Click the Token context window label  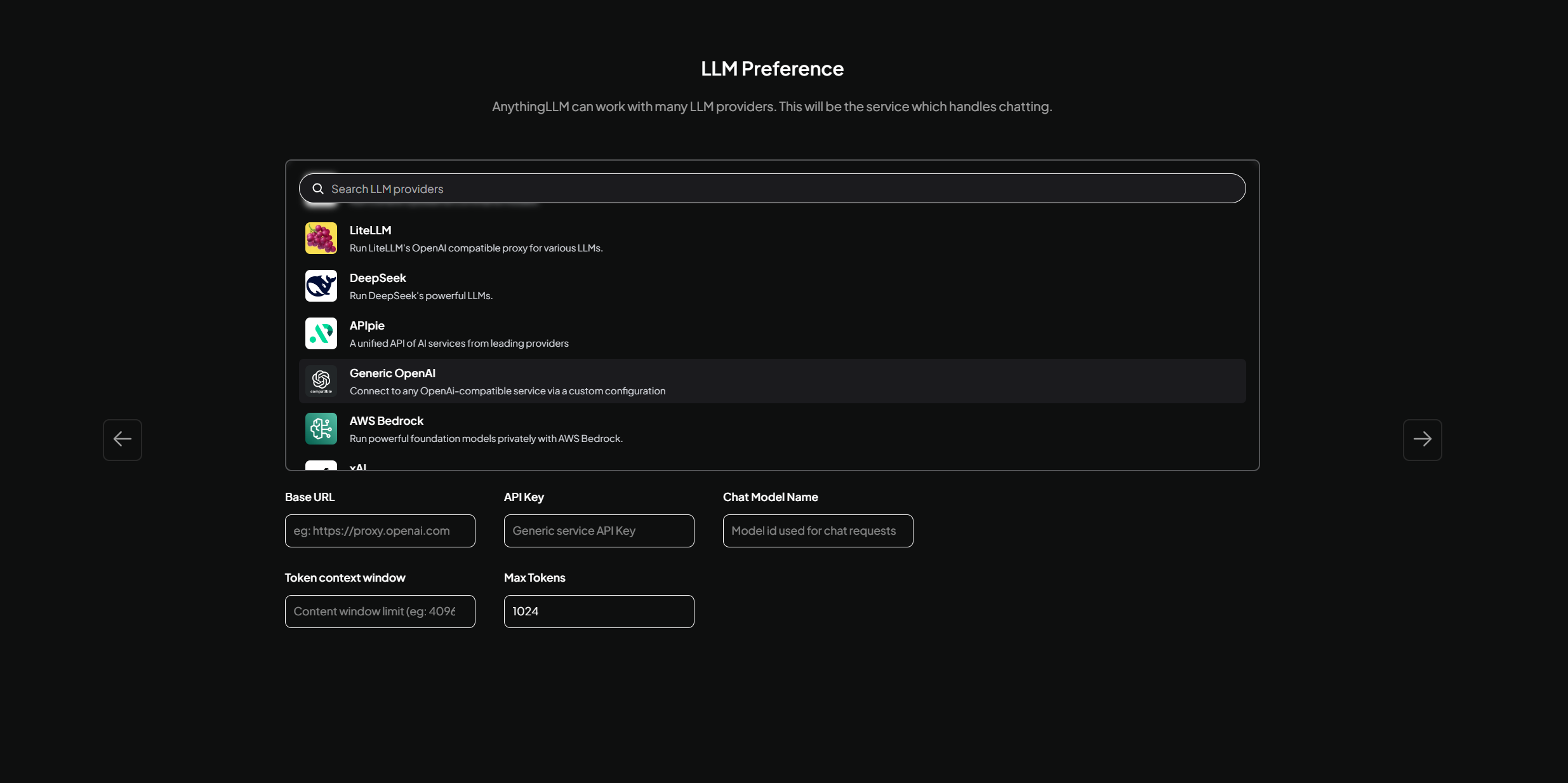pos(345,578)
